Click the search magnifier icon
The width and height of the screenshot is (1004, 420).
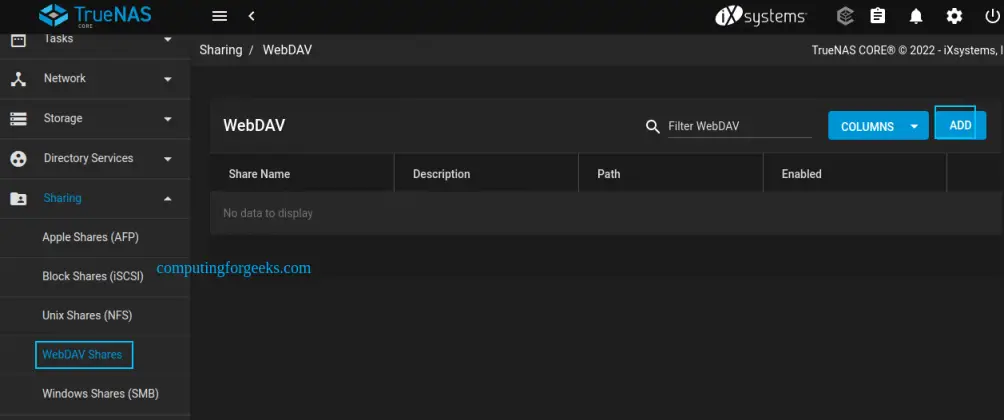point(653,126)
